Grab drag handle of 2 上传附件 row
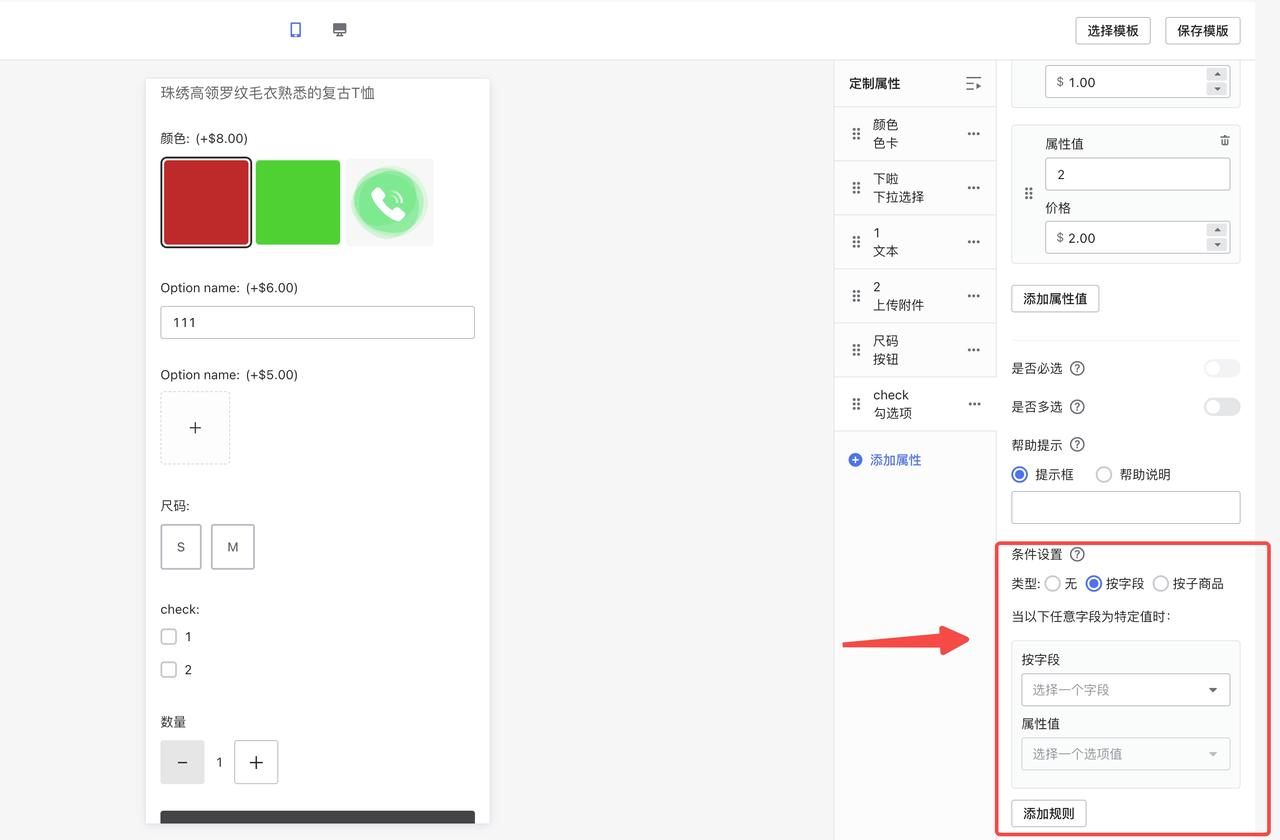 tap(856, 296)
